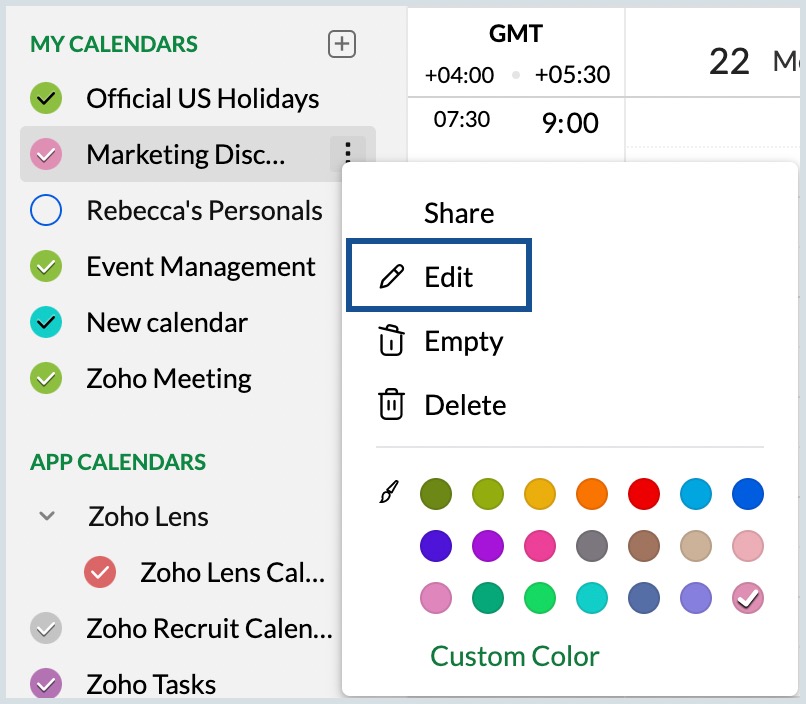Open the Custom Color link
The height and width of the screenshot is (704, 806).
pos(515,656)
